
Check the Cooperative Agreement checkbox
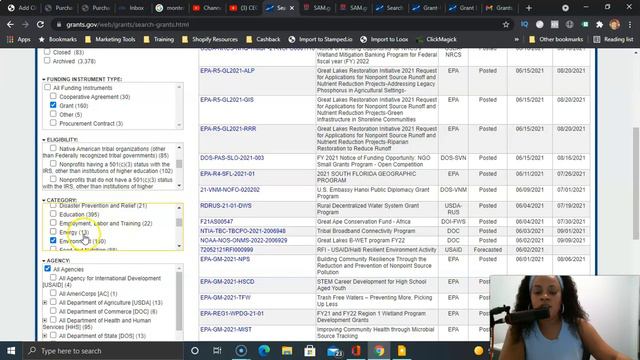53,96
